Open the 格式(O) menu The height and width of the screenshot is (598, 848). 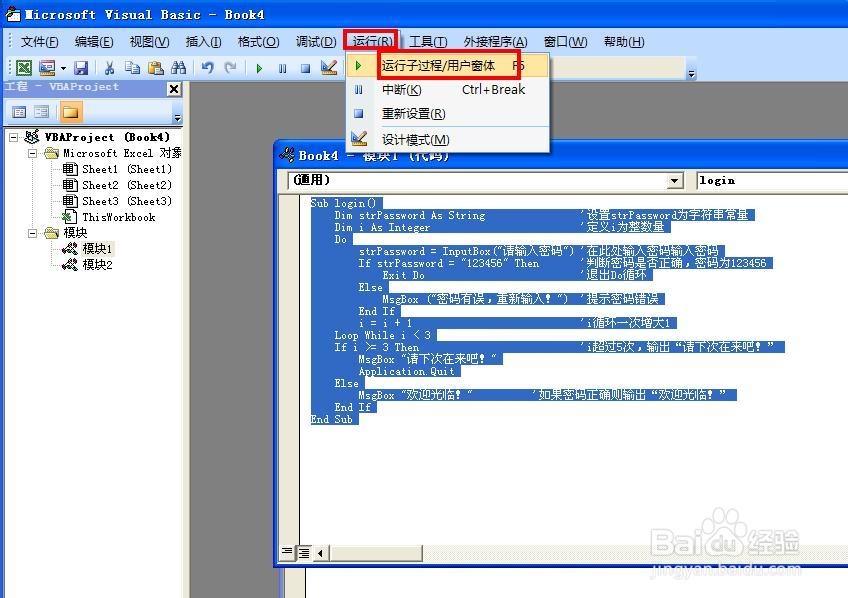[258, 42]
